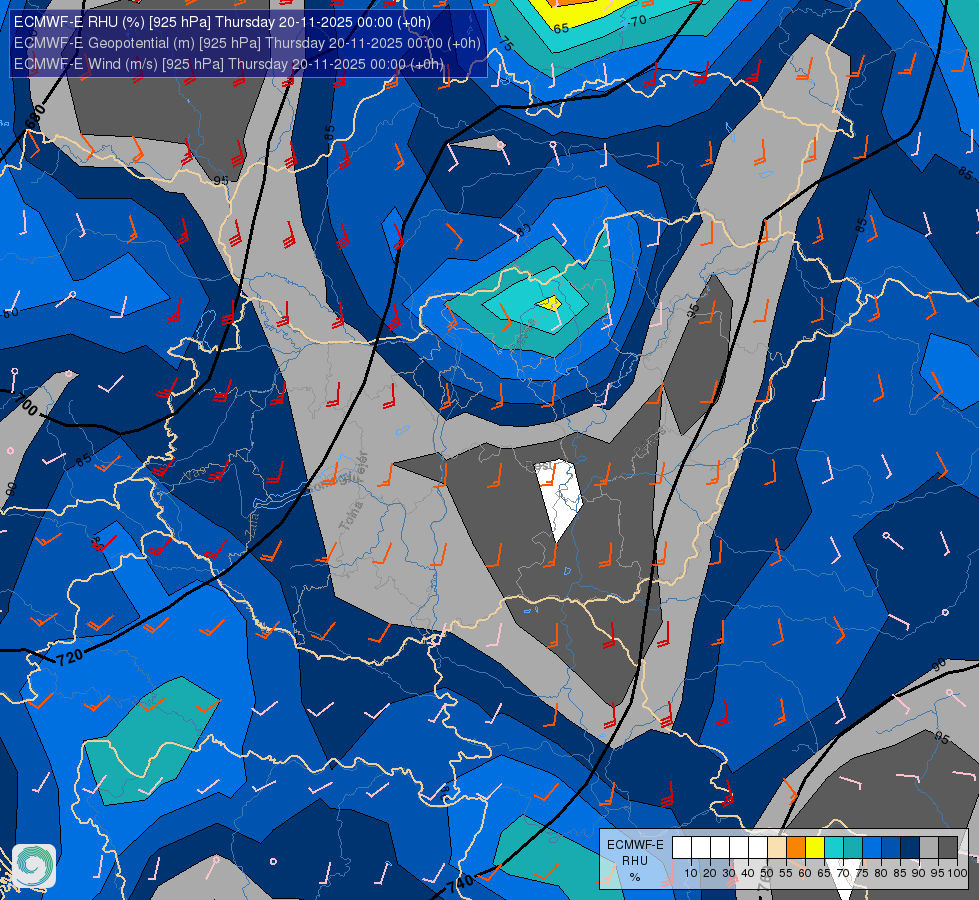Click the legend tick label '30'
The image size is (979, 900).
729,873
